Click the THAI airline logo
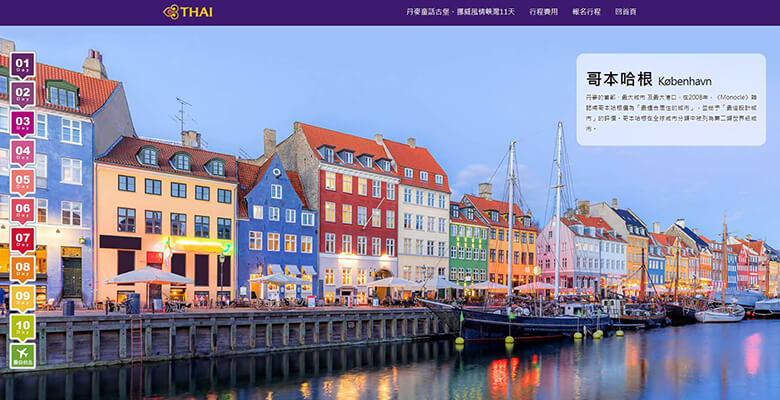Screen dimensions: 780x400 (187, 12)
